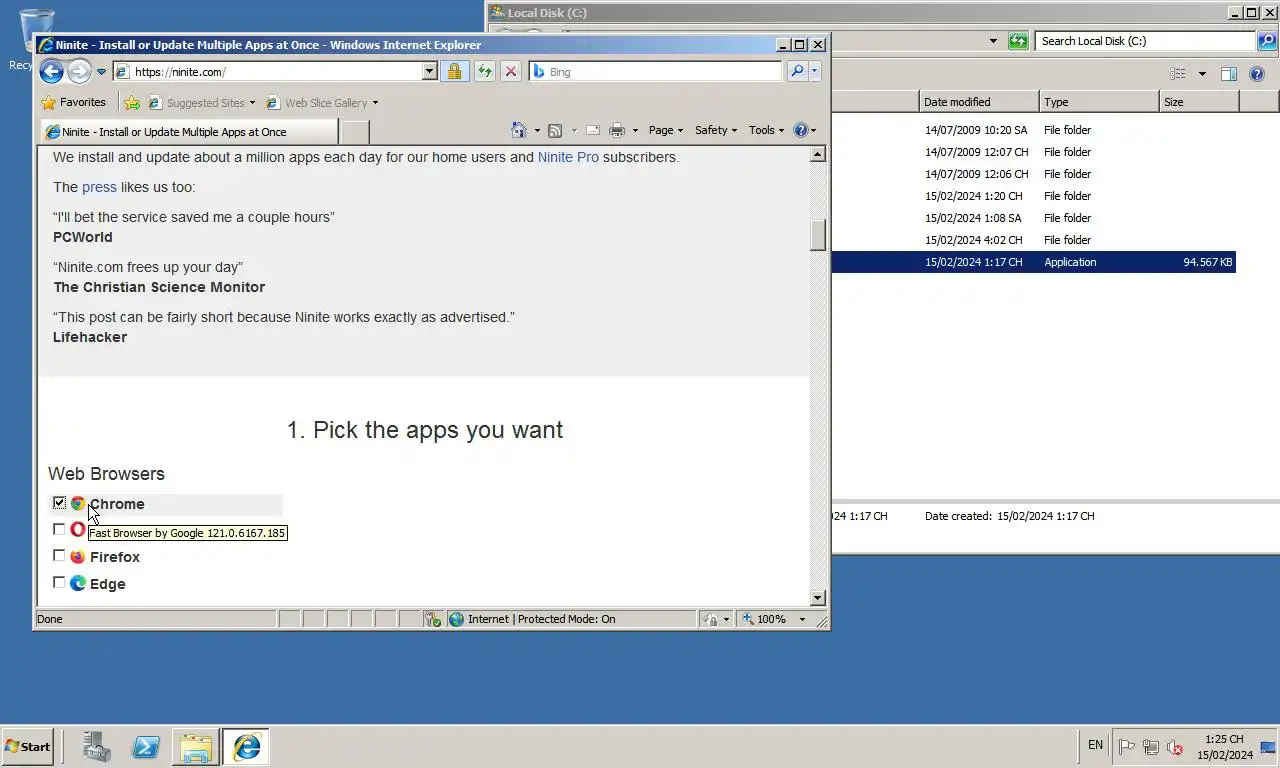Click the EN language indicator in tray
The width and height of the screenshot is (1280, 768).
pyautogui.click(x=1095, y=745)
